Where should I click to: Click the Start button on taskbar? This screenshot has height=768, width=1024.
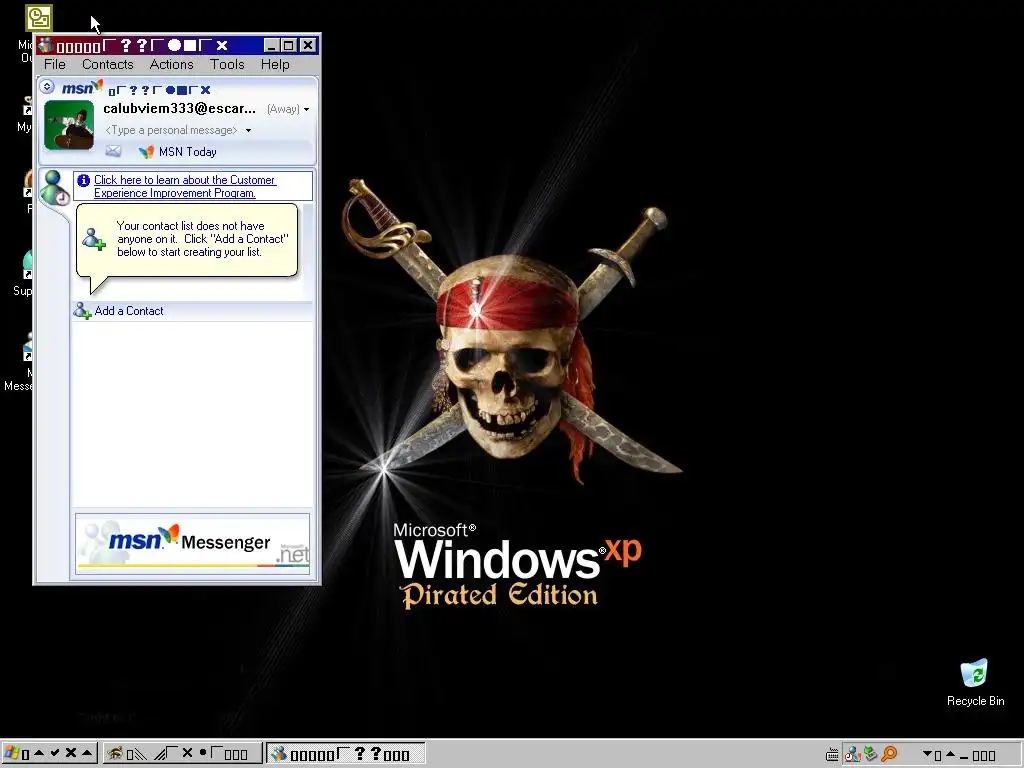click(50, 754)
